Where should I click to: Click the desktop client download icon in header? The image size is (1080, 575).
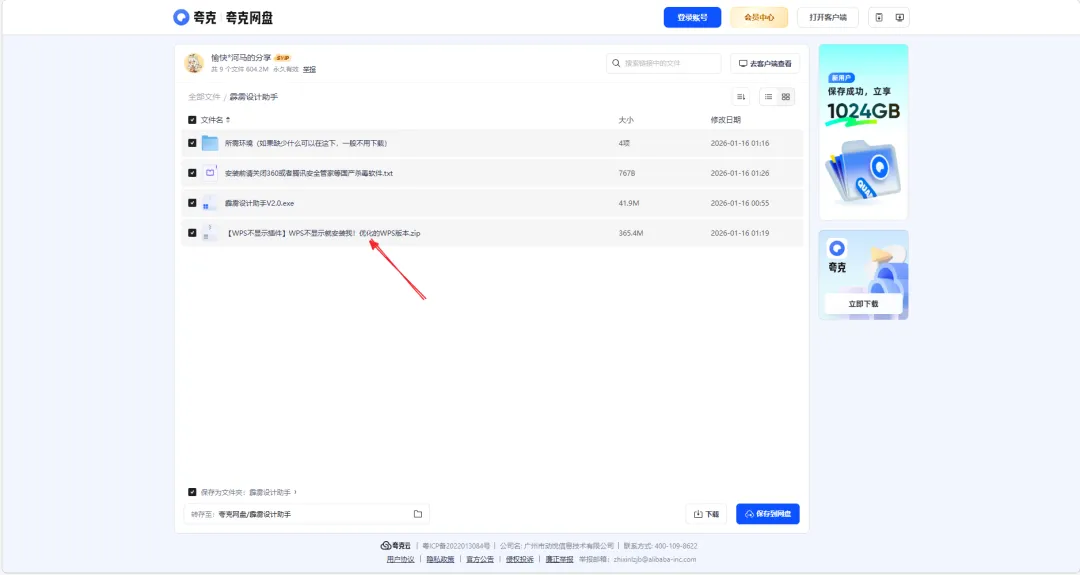point(900,17)
